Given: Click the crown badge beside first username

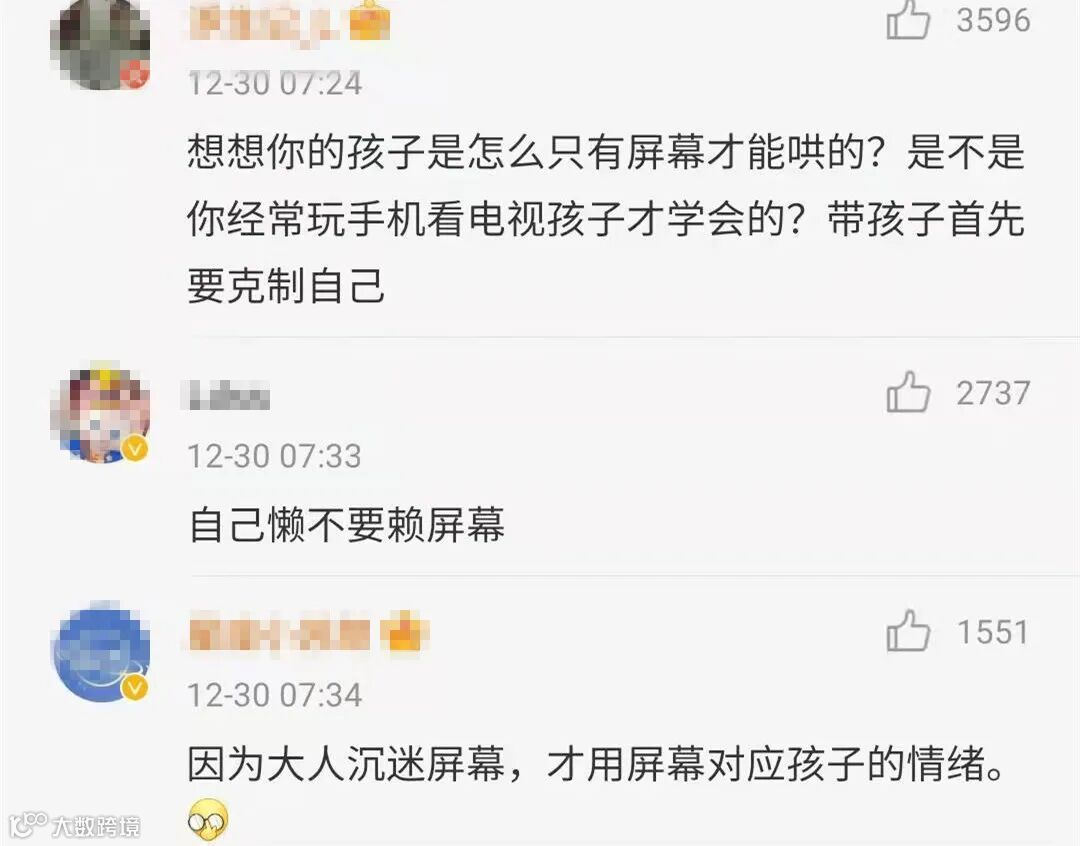Looking at the screenshot, I should pos(370,21).
